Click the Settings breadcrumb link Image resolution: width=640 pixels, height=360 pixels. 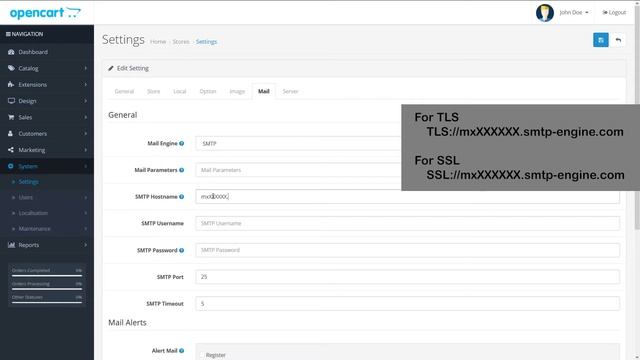[x=207, y=42]
